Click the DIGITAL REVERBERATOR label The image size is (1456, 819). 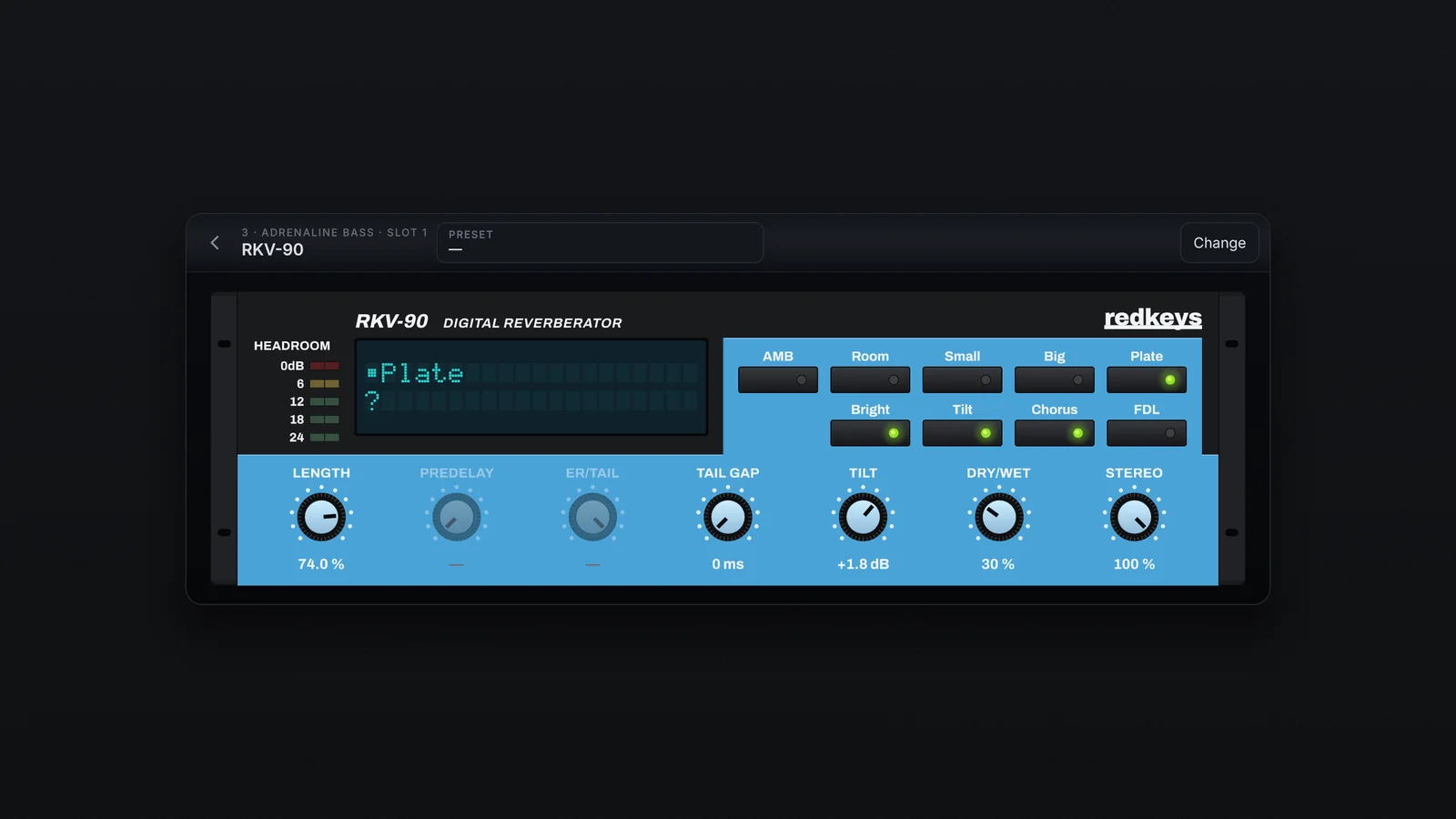(x=532, y=323)
